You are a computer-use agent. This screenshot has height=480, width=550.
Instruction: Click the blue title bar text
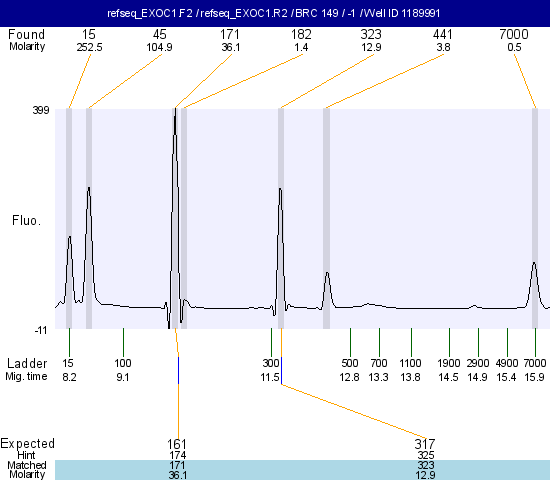point(274,13)
